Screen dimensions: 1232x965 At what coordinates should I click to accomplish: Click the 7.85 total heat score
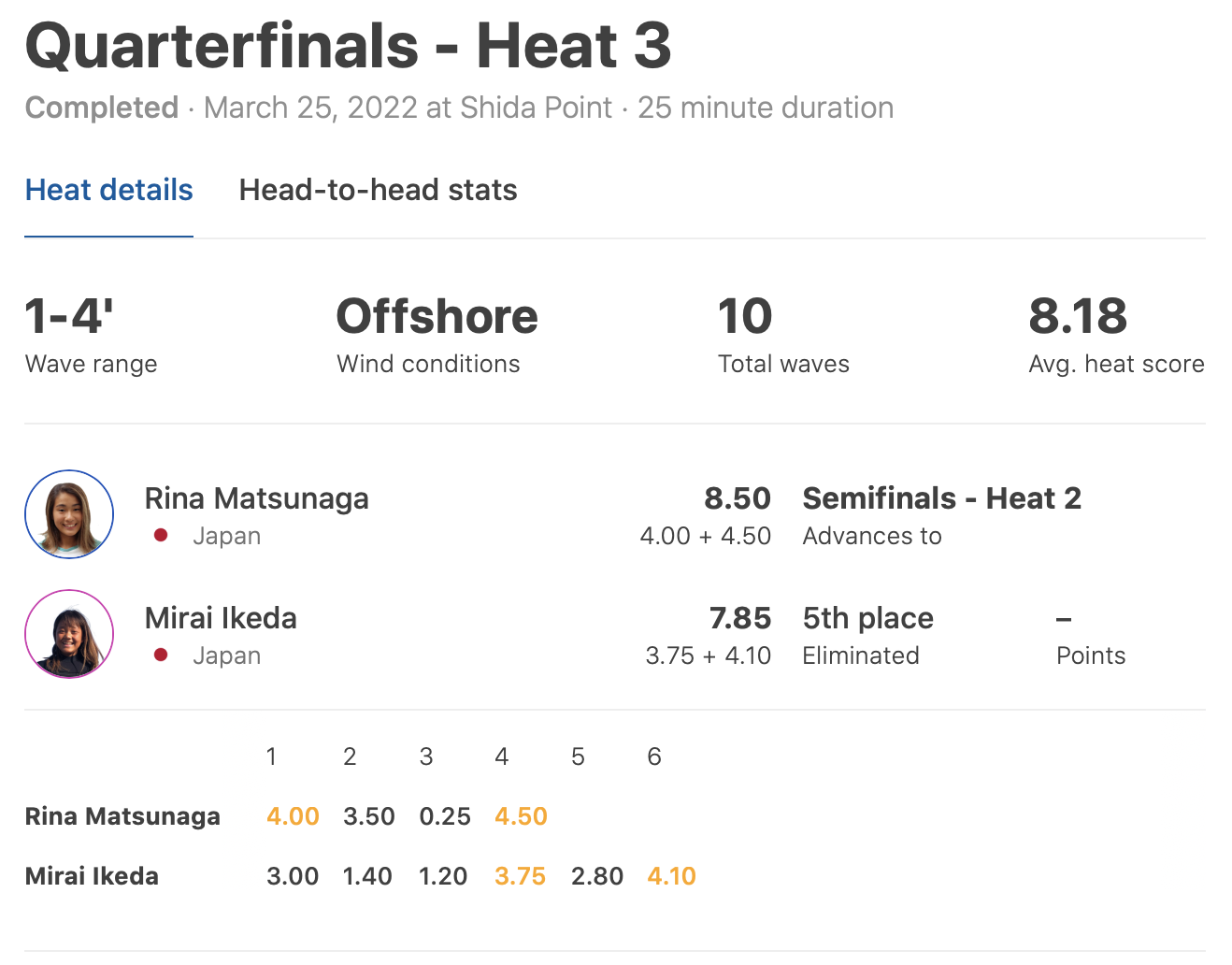(739, 618)
